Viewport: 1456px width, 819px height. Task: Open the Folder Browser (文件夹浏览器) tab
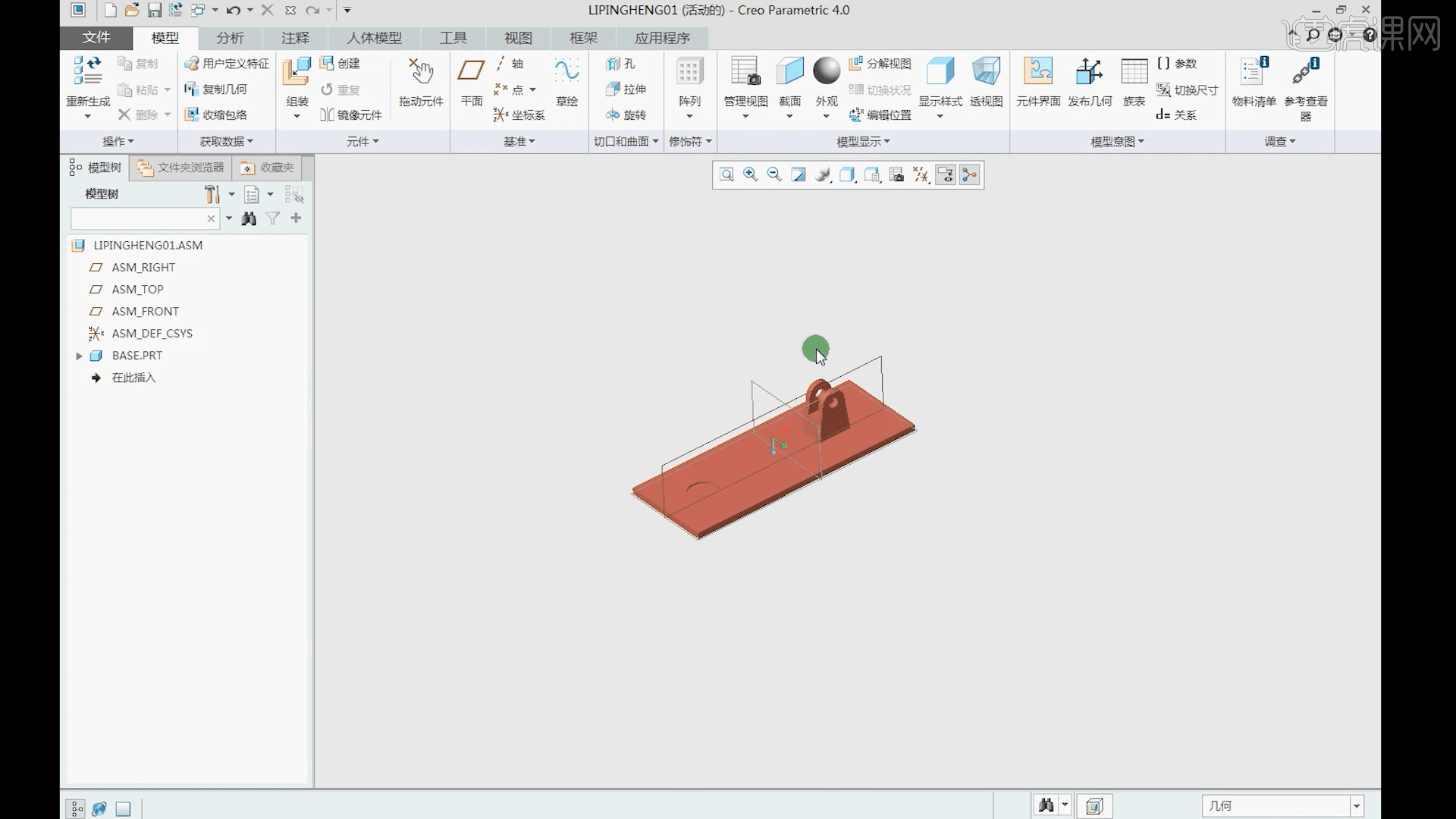coord(181,168)
